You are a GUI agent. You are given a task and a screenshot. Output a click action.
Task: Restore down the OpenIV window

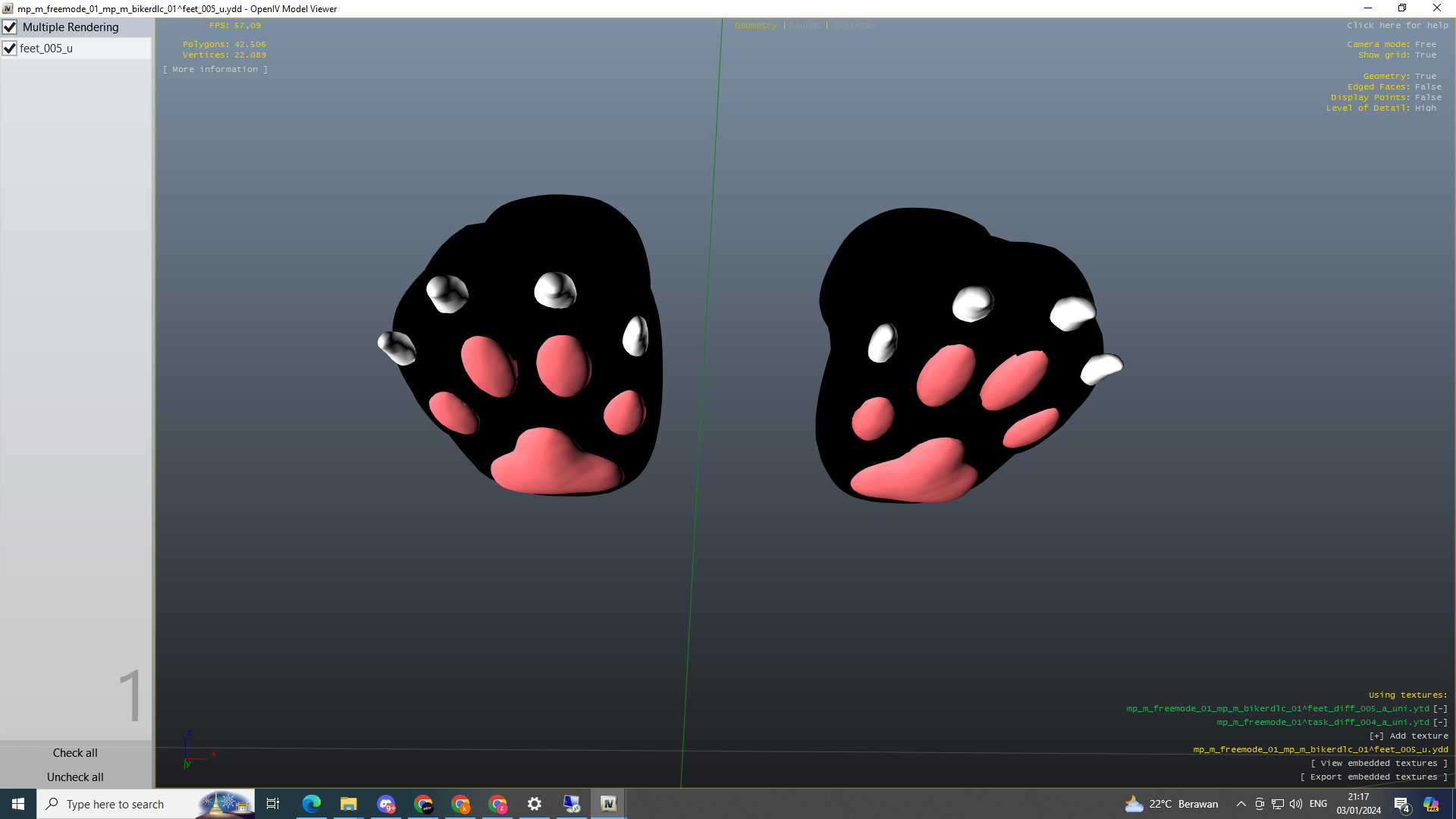tap(1402, 8)
